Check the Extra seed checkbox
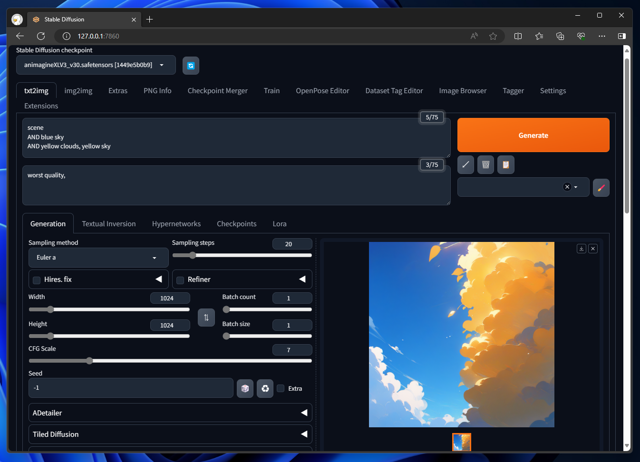This screenshot has width=640, height=462. [x=280, y=388]
